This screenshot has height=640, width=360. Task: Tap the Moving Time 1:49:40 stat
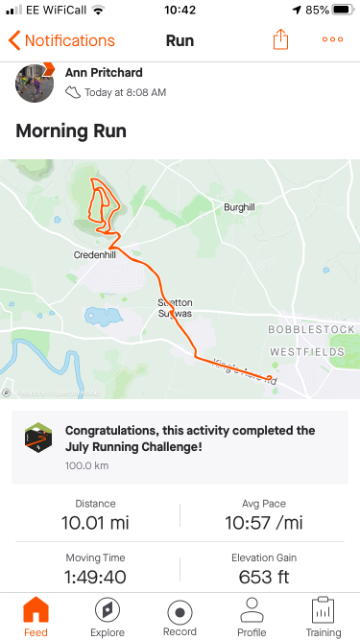(95, 570)
